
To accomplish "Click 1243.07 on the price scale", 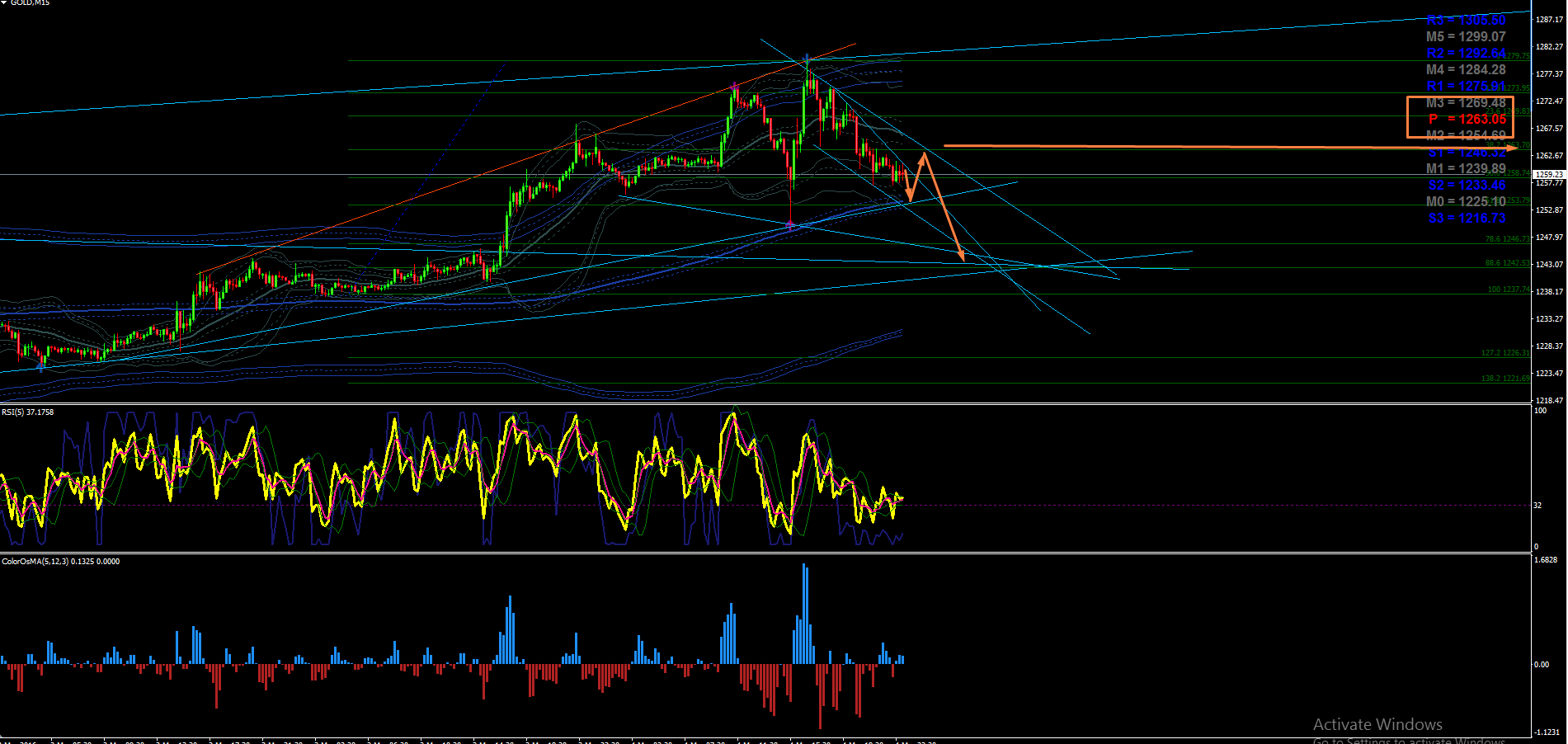I will point(1550,264).
